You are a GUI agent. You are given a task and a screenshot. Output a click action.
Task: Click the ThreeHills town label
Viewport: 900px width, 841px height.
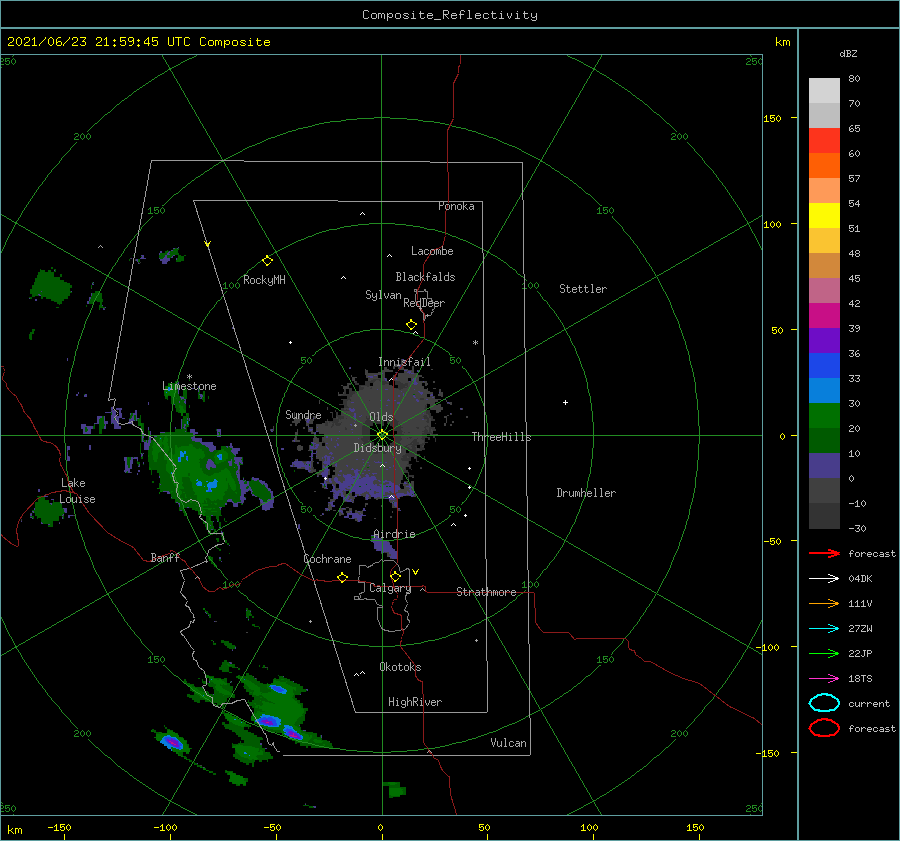501,437
